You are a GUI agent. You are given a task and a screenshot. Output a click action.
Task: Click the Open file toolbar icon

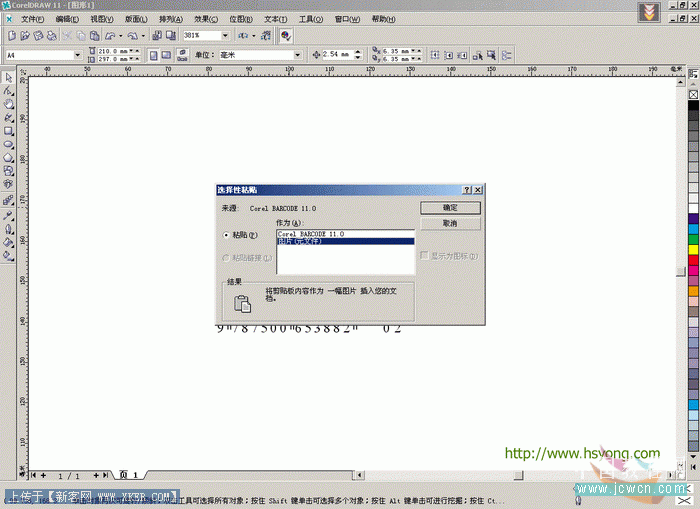click(24, 35)
